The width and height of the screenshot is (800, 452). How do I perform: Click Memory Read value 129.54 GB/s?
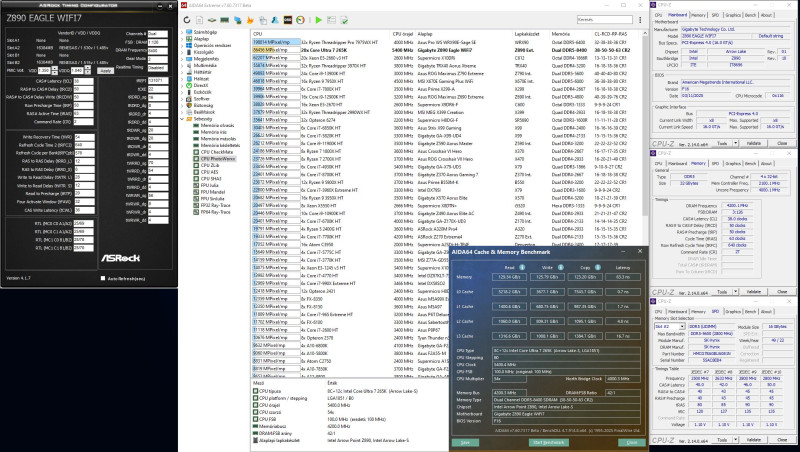point(509,277)
